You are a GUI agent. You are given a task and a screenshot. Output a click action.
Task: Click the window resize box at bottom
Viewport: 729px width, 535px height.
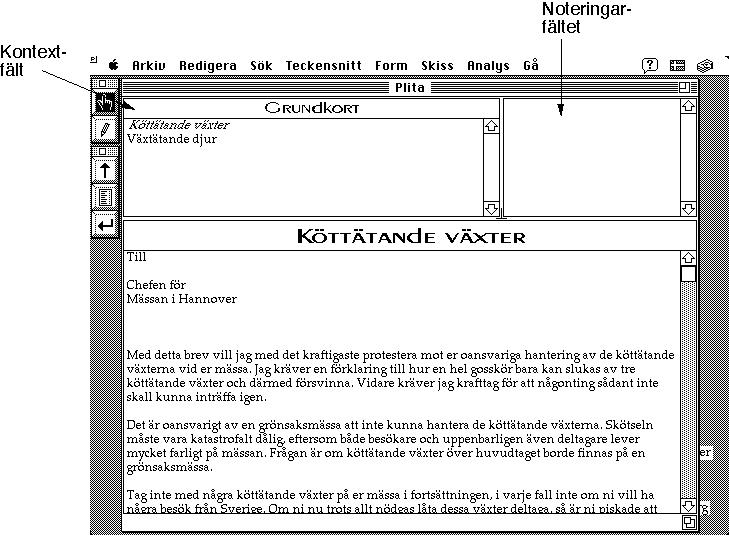689,522
